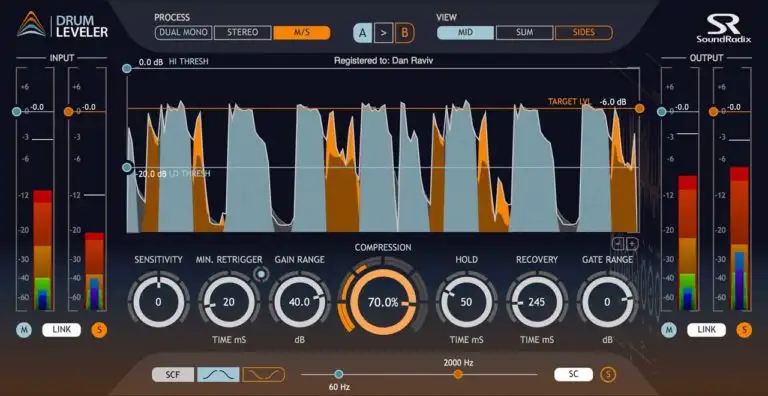Click the "-6.0 dB" target level value

pos(613,102)
